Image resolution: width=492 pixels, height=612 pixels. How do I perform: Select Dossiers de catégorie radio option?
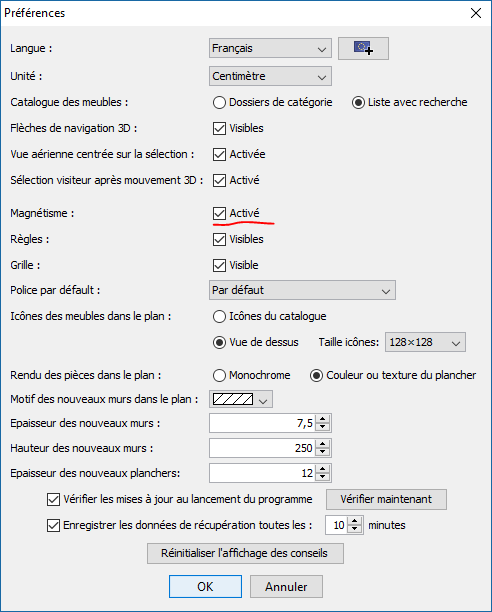click(x=219, y=103)
